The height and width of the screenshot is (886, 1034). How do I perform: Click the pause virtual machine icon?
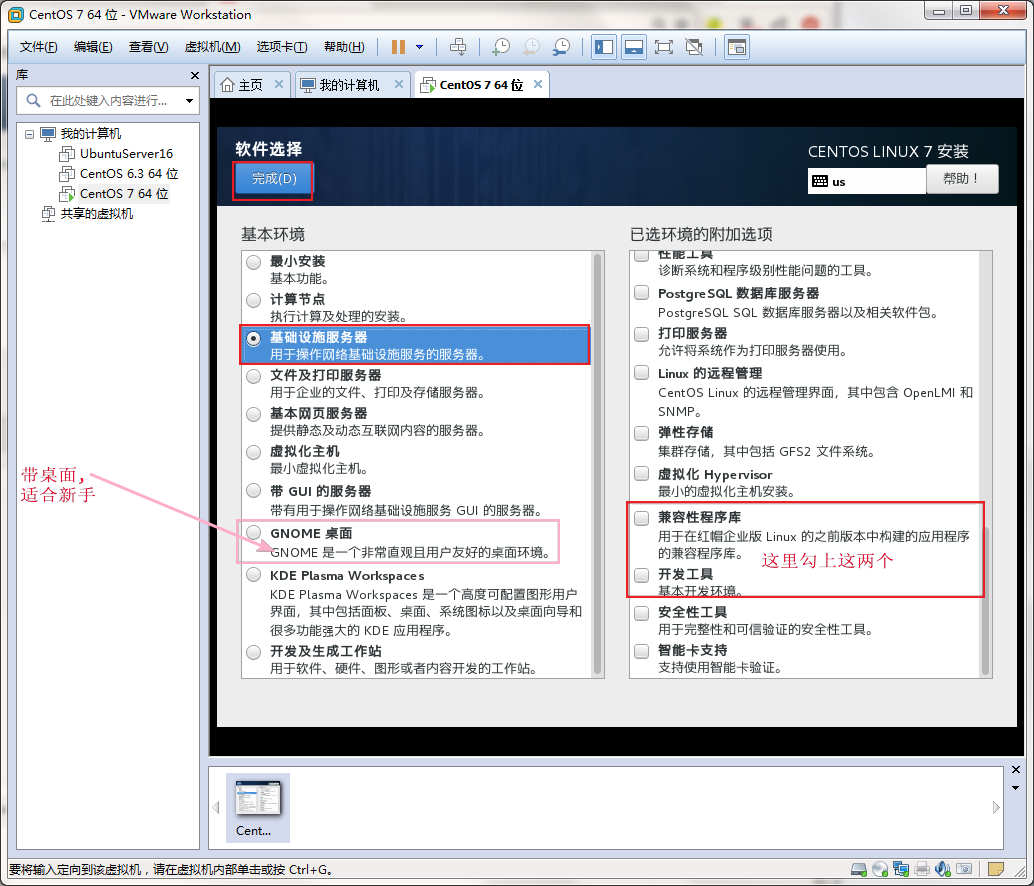tap(398, 47)
